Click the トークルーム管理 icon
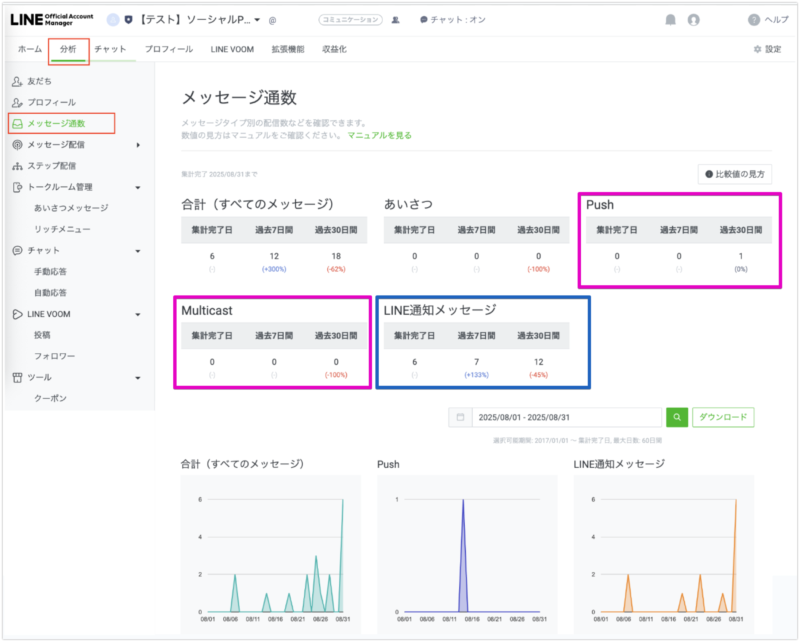The image size is (800, 642). pyautogui.click(x=17, y=187)
